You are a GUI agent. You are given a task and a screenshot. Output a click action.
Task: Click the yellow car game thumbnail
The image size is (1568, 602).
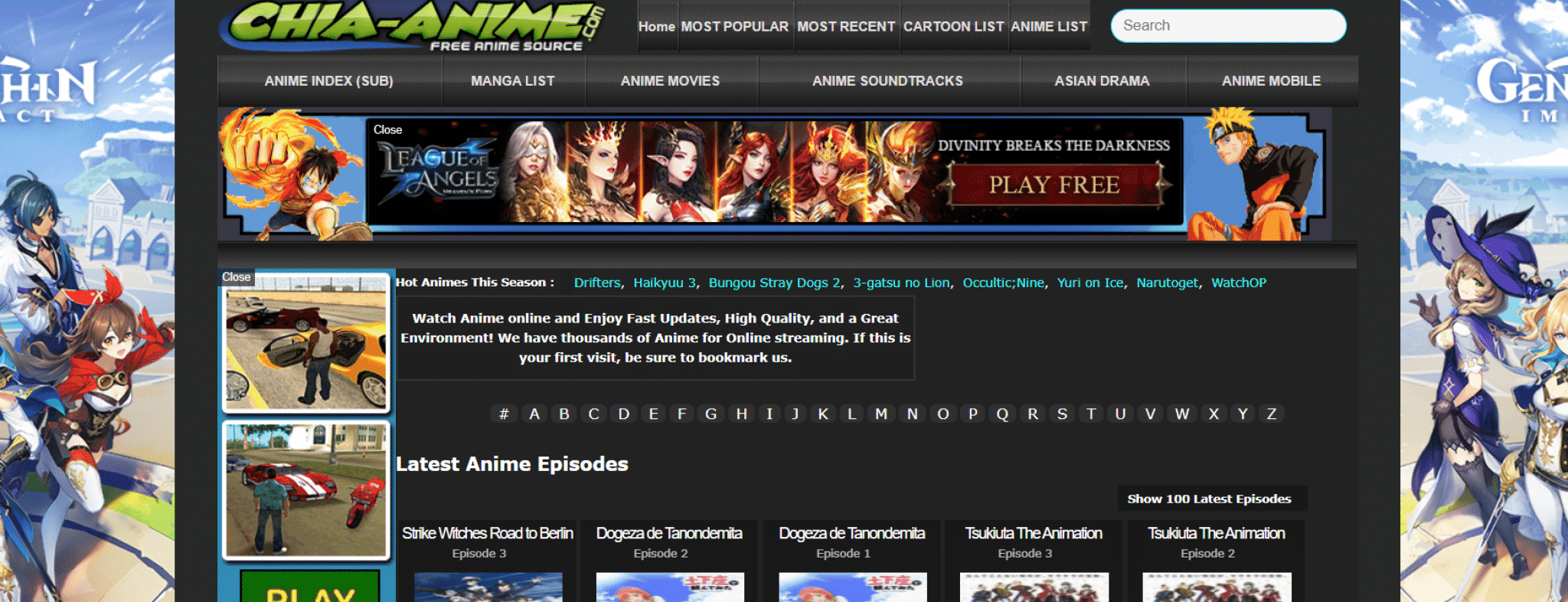(x=306, y=343)
